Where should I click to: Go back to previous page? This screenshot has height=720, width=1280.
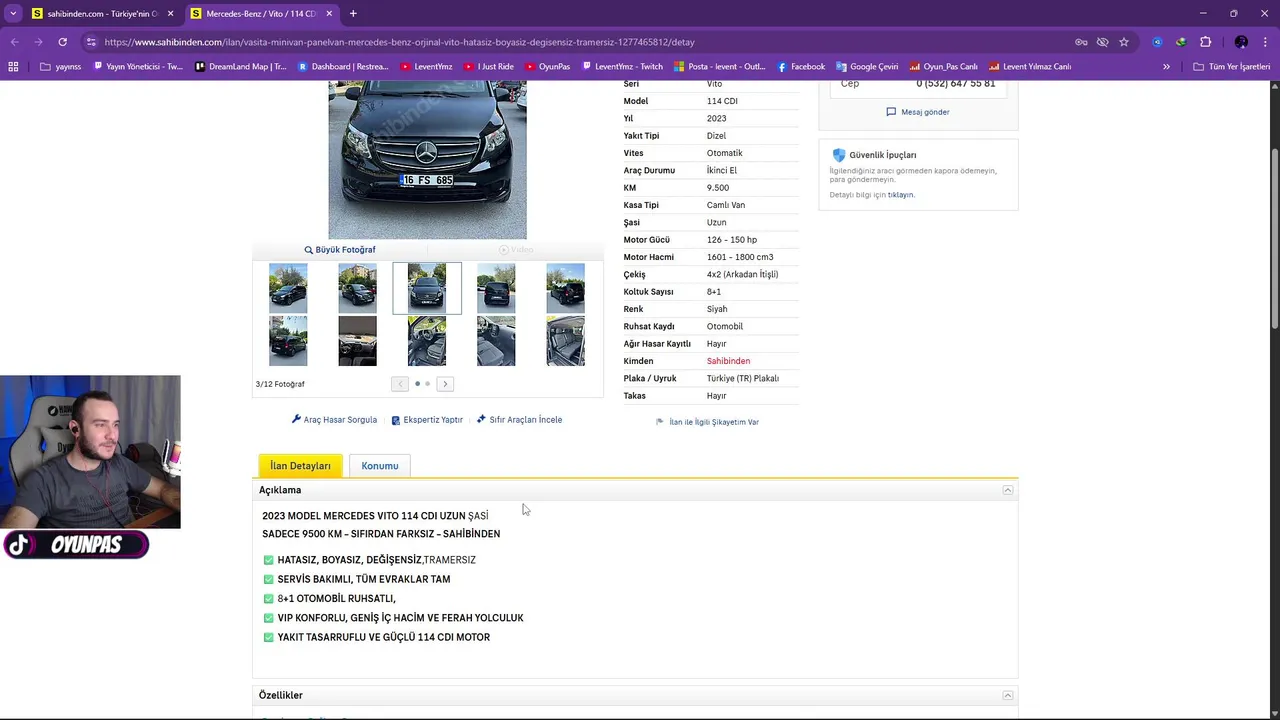tap(14, 42)
